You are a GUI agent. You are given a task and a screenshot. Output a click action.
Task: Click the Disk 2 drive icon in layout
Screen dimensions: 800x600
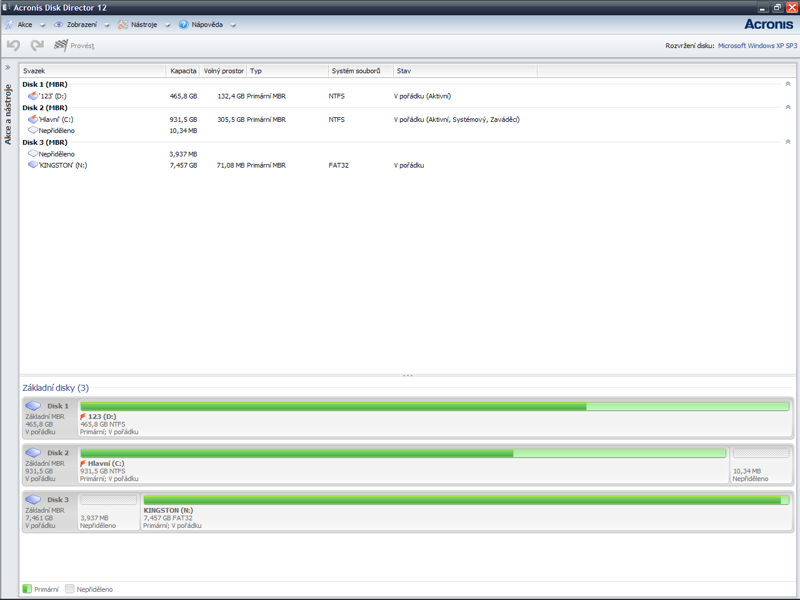[x=33, y=453]
